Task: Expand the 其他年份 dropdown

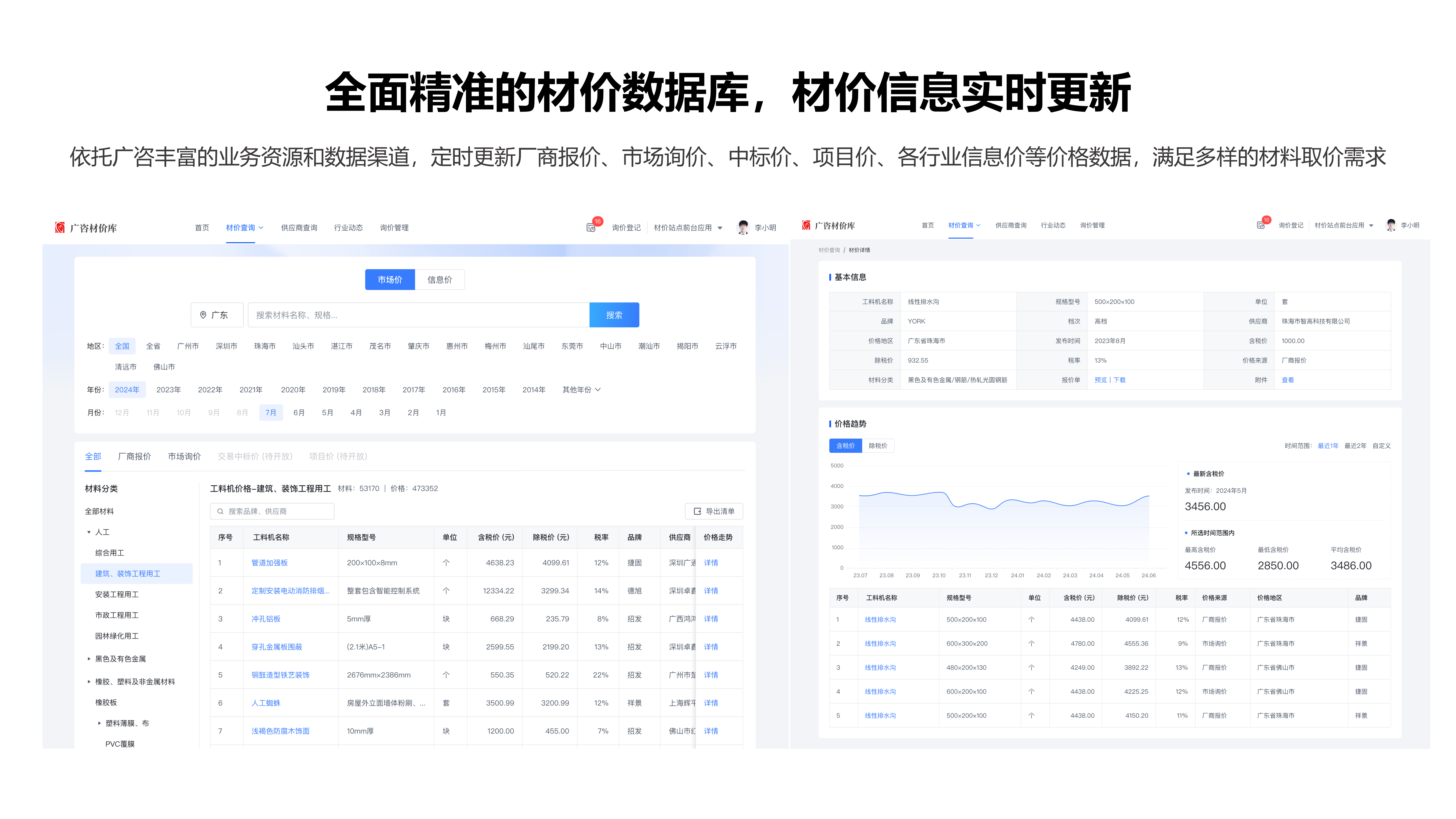Action: click(x=581, y=389)
